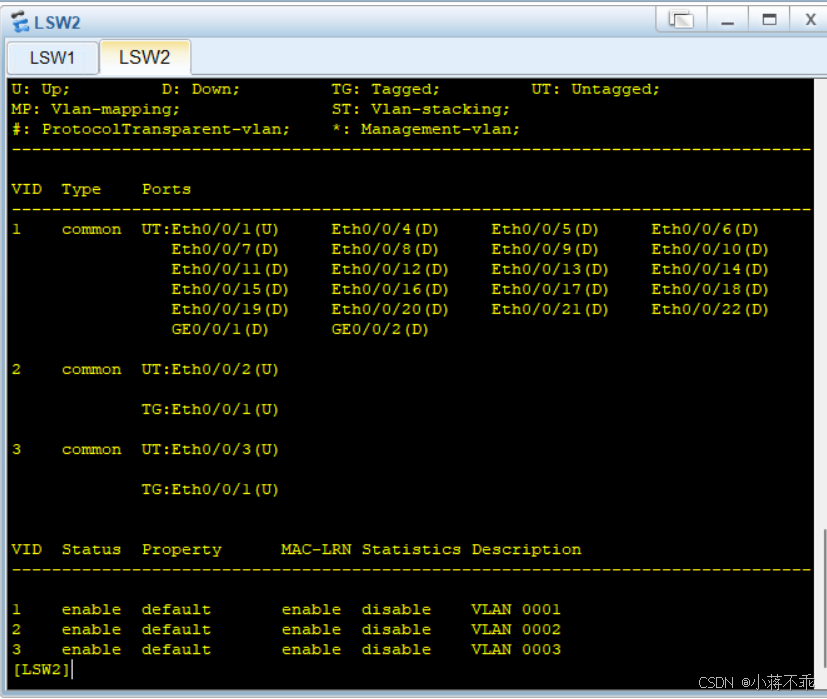Click the 'TG: Tagged;' legend text
Viewport: 827px width, 699px height.
click(x=386, y=89)
